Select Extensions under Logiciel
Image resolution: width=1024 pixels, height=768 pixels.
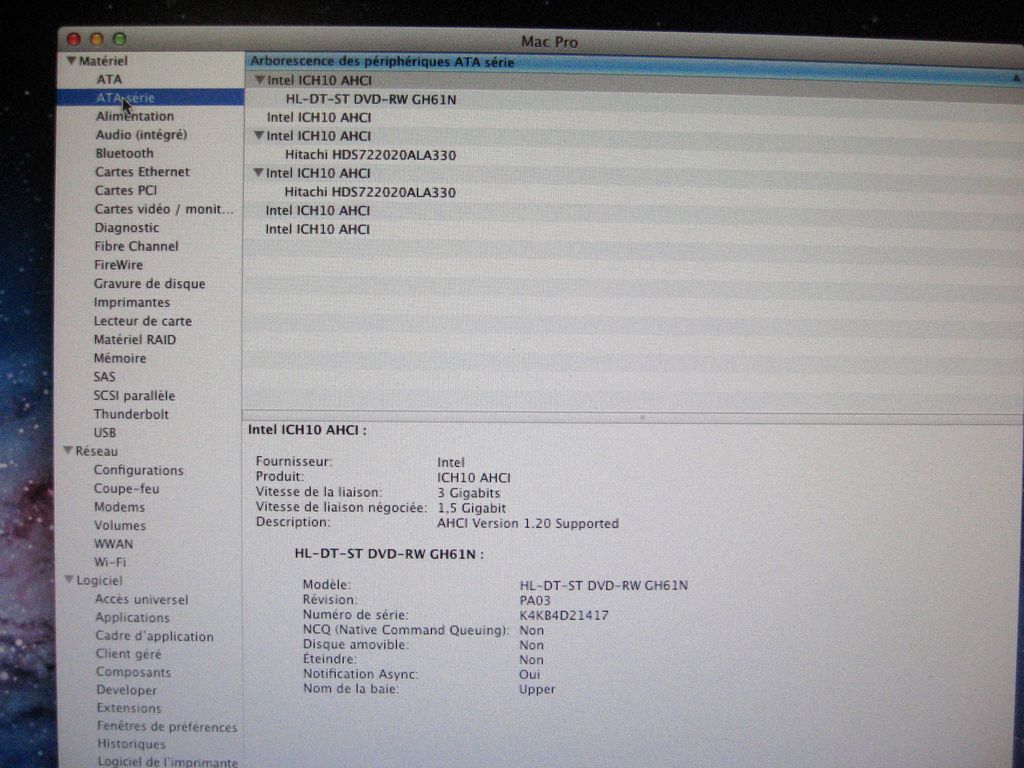click(x=129, y=708)
